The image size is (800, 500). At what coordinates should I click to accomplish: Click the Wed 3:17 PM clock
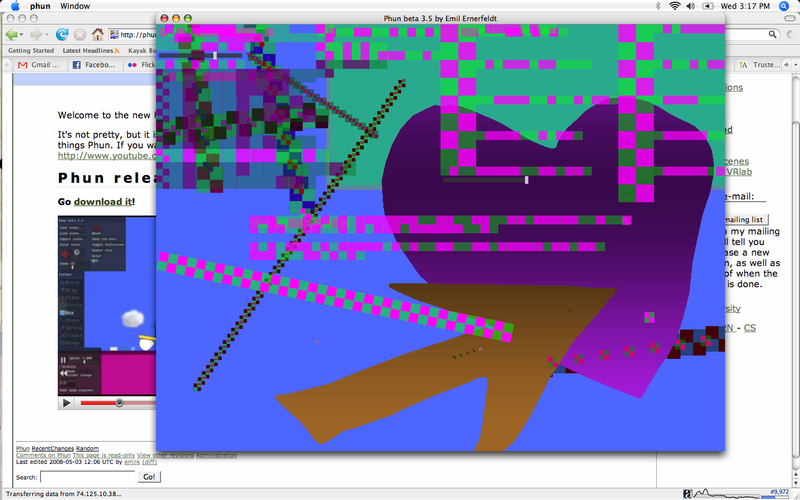coord(745,6)
